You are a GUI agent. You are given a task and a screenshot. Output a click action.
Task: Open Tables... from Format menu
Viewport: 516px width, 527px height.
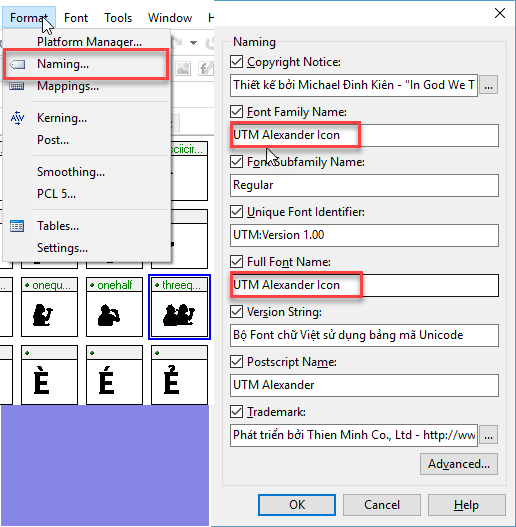[x=86, y=226]
